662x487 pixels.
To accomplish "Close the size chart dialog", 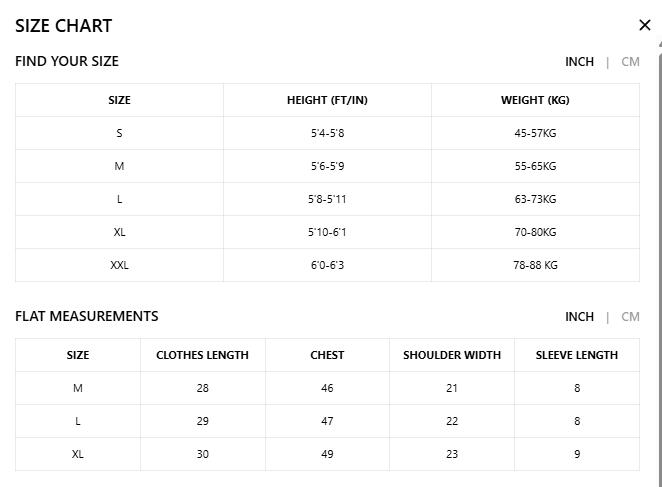I will click(x=645, y=25).
